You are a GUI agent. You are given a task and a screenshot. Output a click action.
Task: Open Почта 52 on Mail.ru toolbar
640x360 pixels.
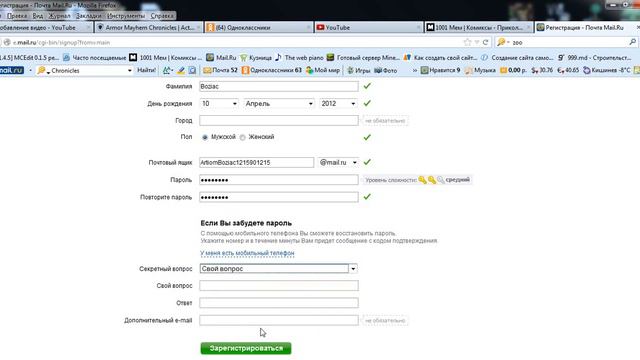point(220,70)
